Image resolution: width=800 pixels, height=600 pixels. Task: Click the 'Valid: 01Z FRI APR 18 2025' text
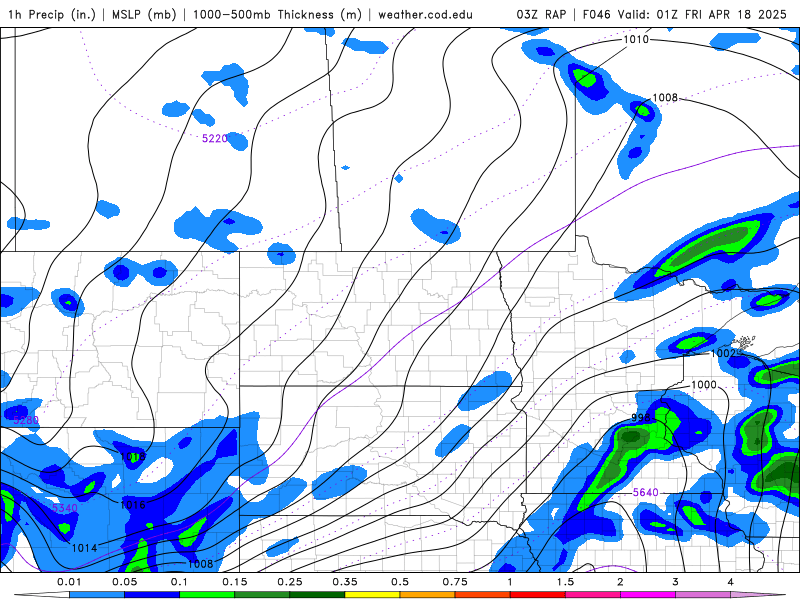click(702, 14)
